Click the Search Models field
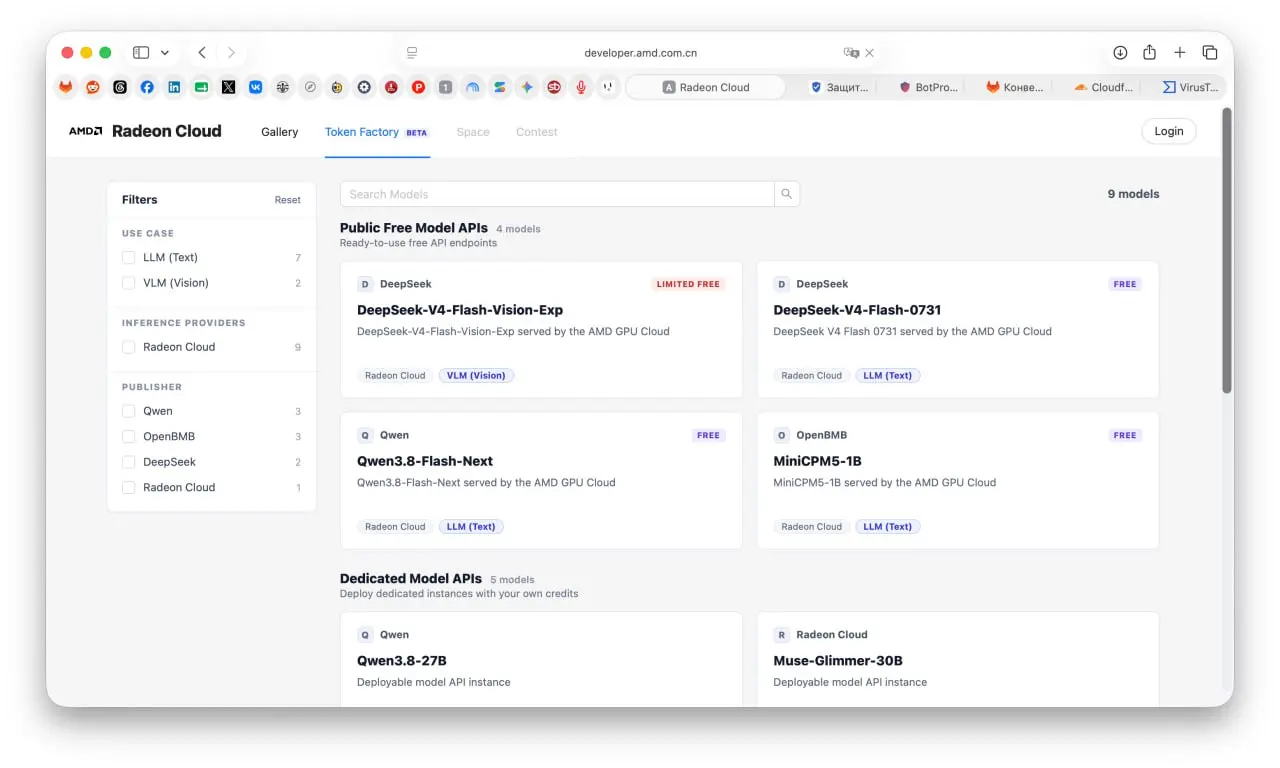The height and width of the screenshot is (768, 1280). [x=557, y=194]
